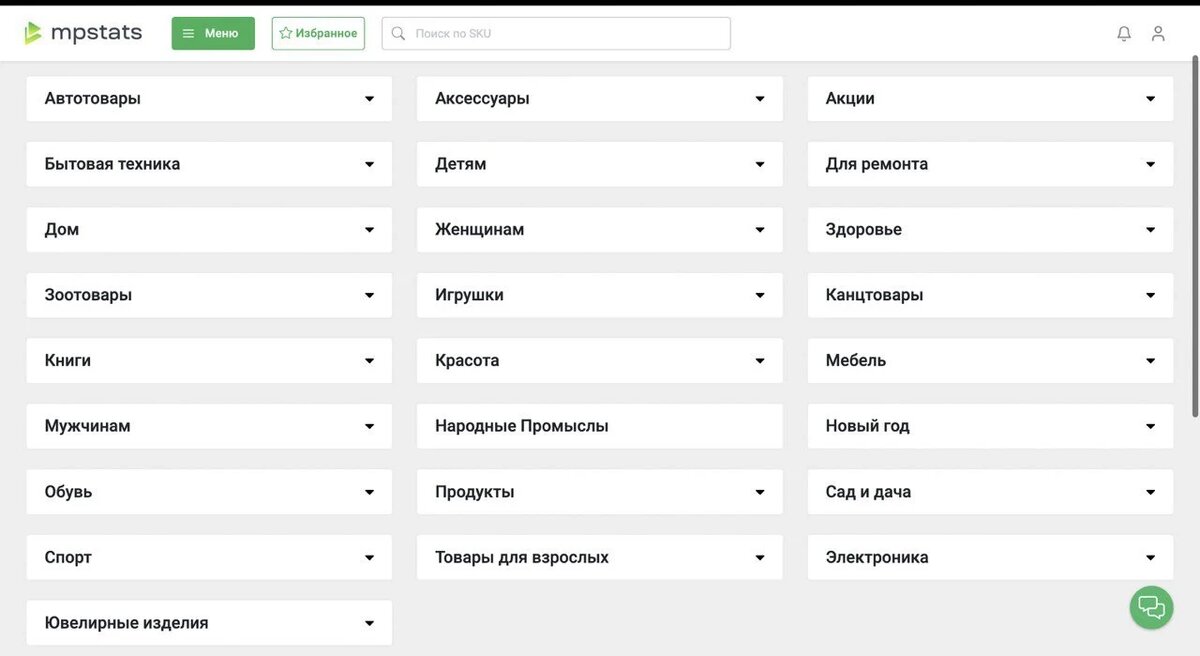Open the green chat support bubble
This screenshot has height=656, width=1200.
click(1151, 607)
